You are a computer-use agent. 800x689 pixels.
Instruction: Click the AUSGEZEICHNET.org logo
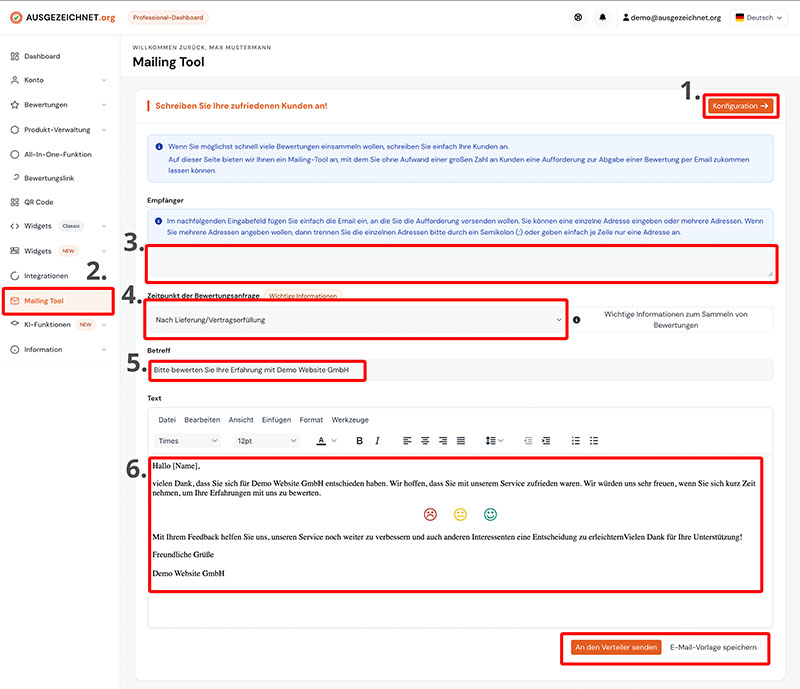(63, 17)
